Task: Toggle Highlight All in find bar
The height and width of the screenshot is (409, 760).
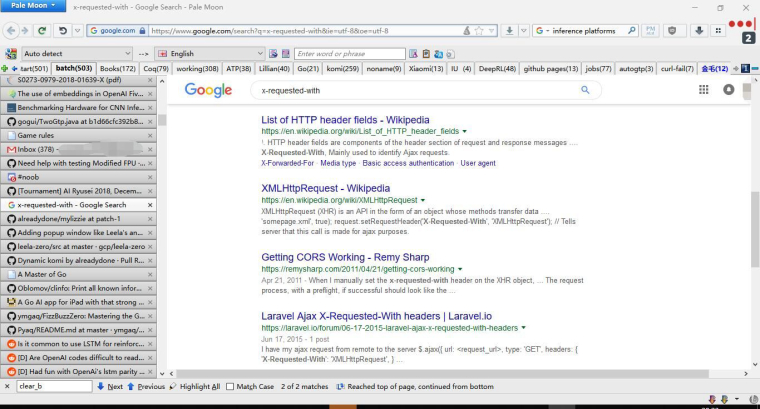Action: click(195, 386)
